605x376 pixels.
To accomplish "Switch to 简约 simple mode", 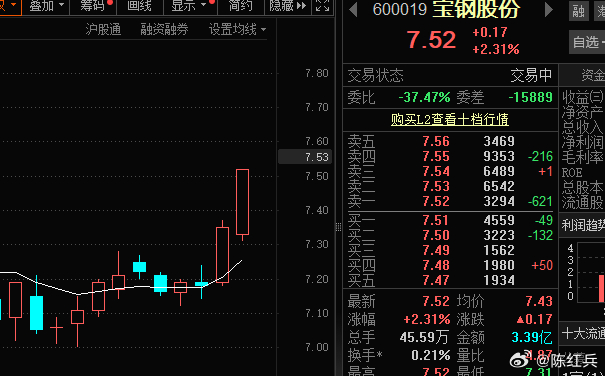I will (241, 6).
